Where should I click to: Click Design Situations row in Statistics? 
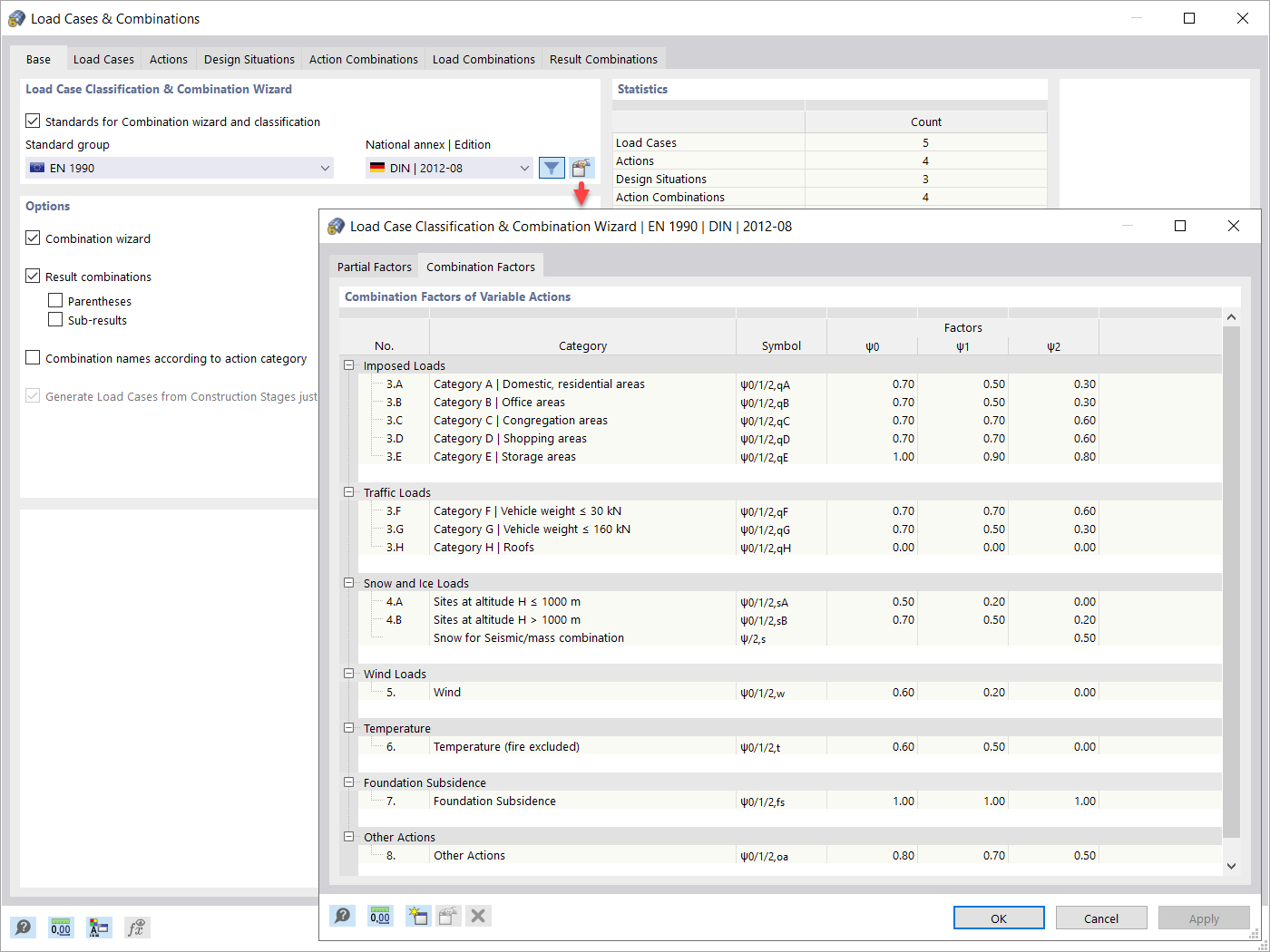829,179
